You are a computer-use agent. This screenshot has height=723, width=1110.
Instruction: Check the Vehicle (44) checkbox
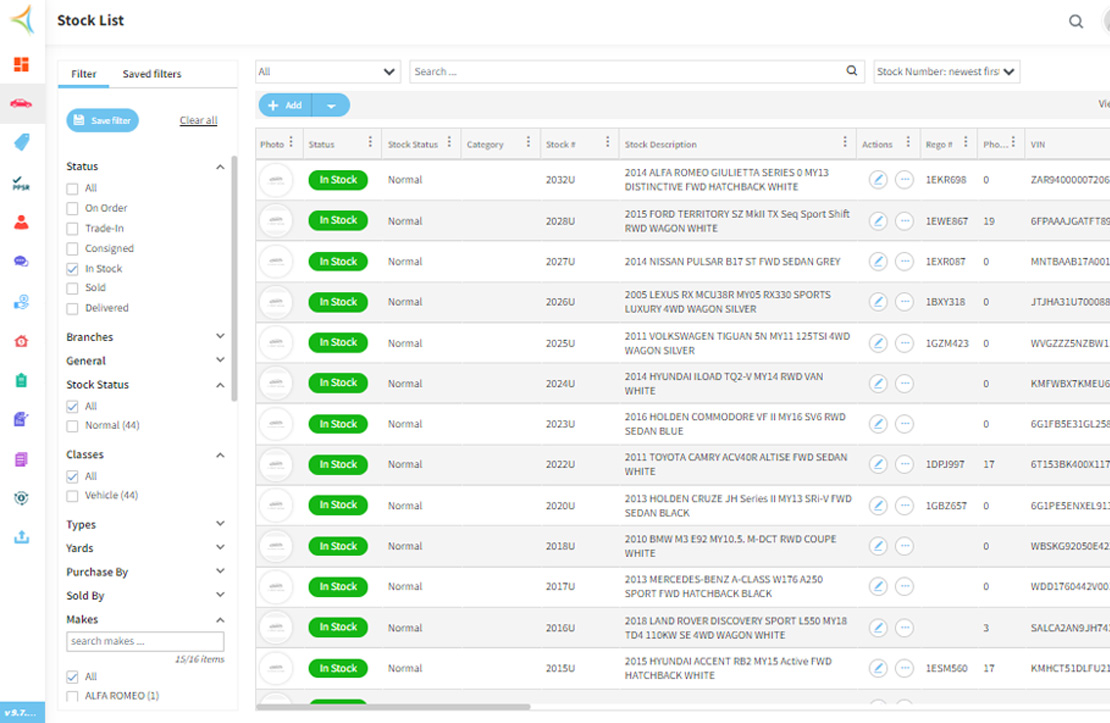pyautogui.click(x=72, y=496)
